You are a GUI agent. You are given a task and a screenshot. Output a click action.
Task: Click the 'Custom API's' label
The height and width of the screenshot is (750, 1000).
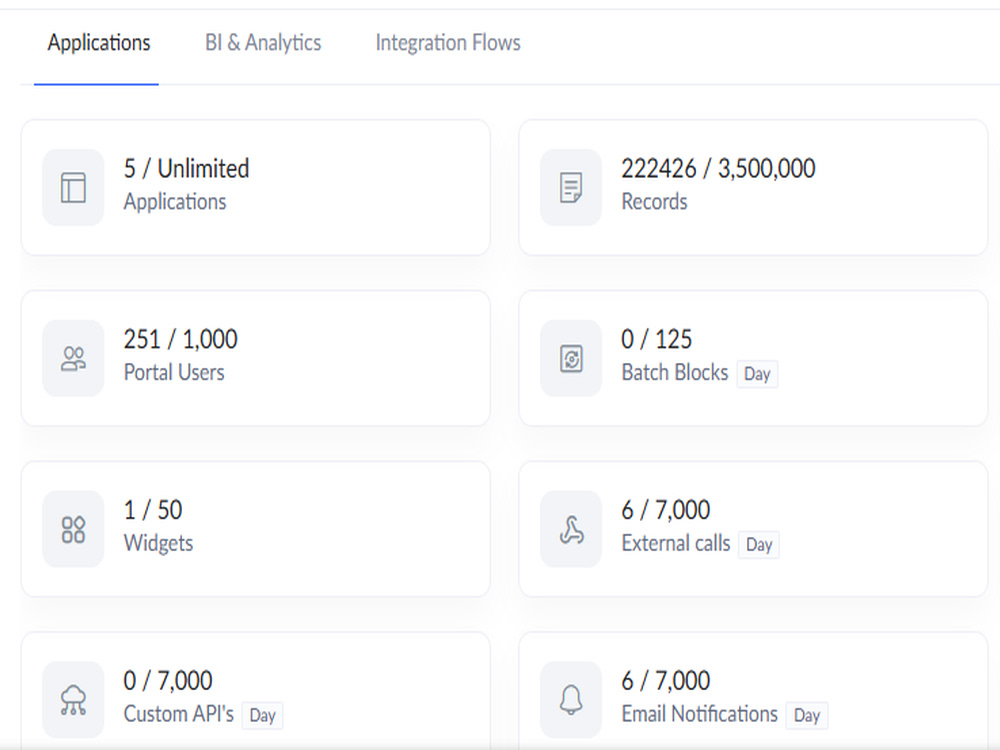click(179, 714)
